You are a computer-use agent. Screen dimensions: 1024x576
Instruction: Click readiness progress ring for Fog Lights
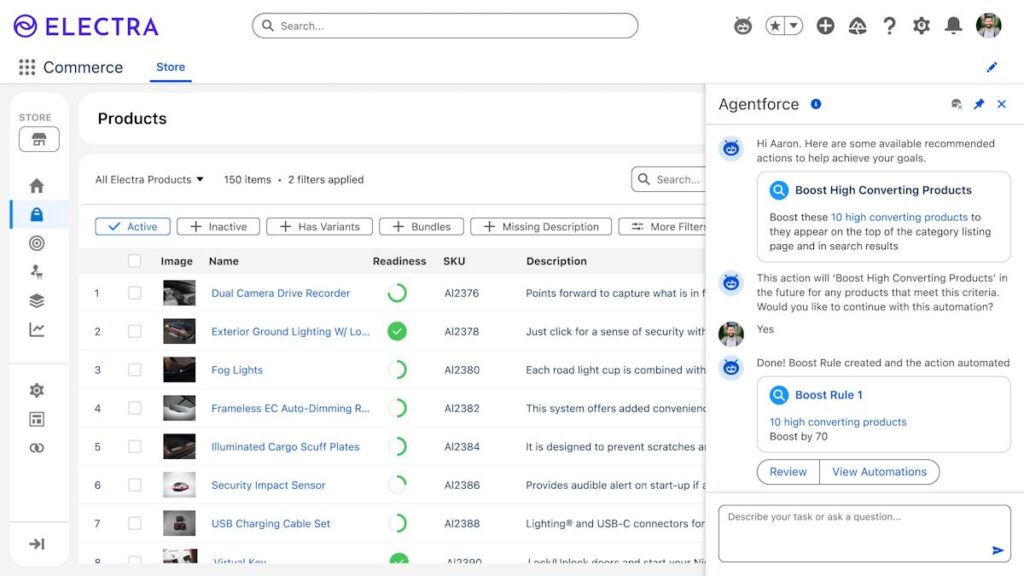click(x=397, y=370)
